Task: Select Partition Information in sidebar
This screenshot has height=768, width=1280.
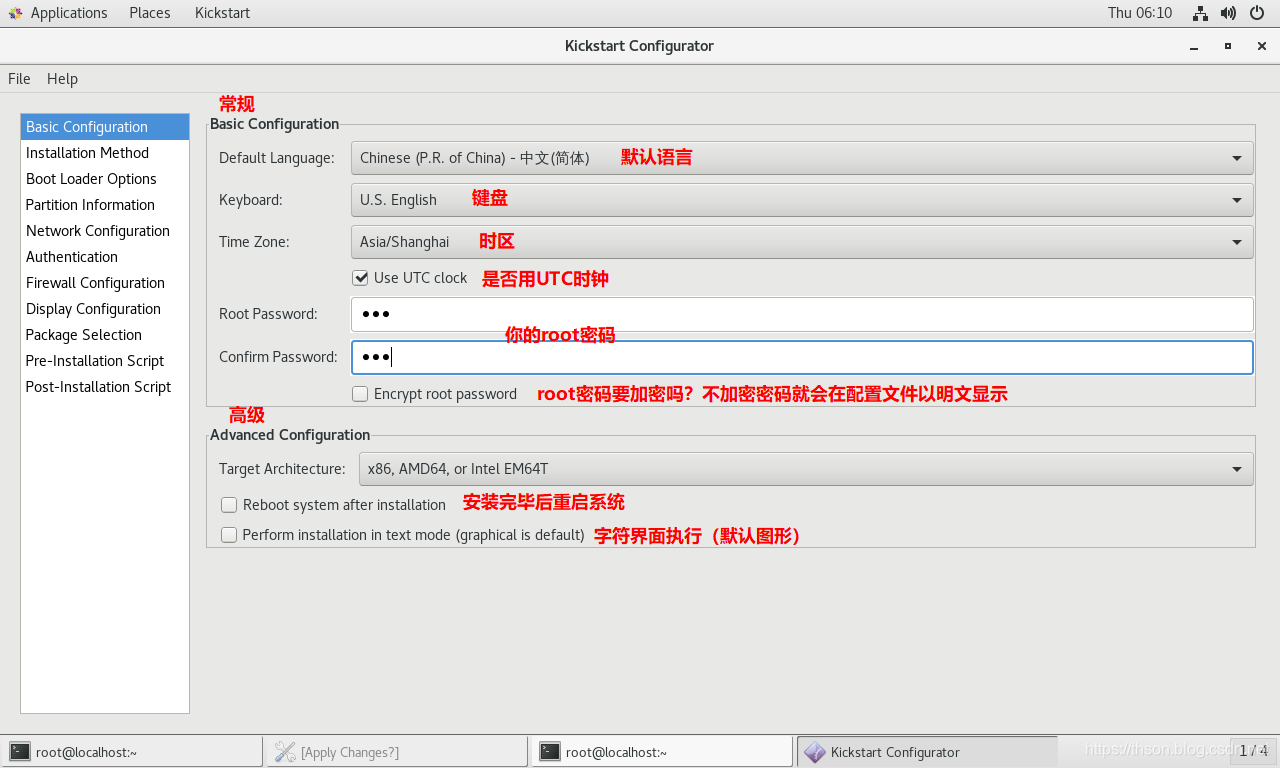Action: (x=90, y=205)
